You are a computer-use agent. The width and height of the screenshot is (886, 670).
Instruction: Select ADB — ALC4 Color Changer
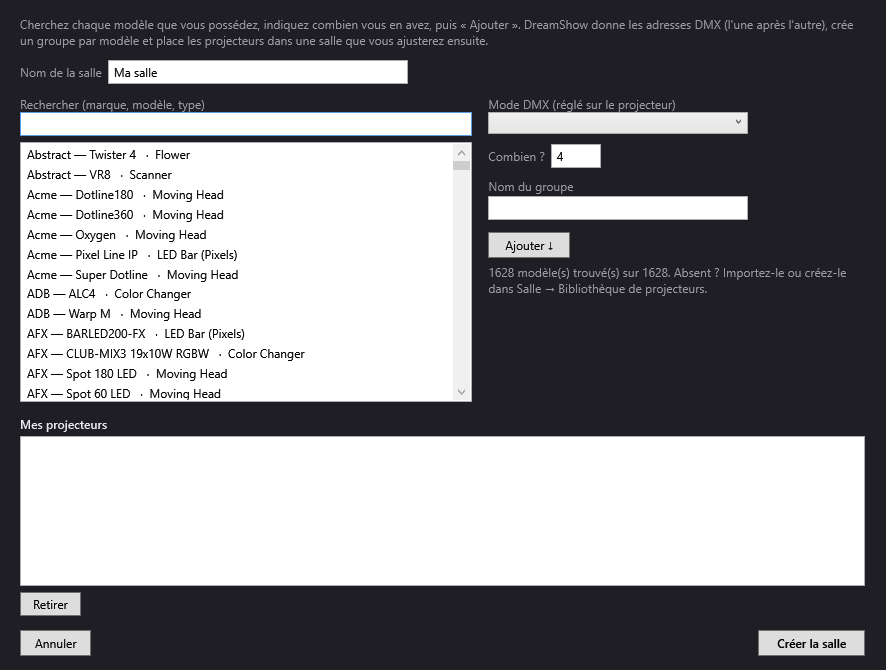click(237, 294)
